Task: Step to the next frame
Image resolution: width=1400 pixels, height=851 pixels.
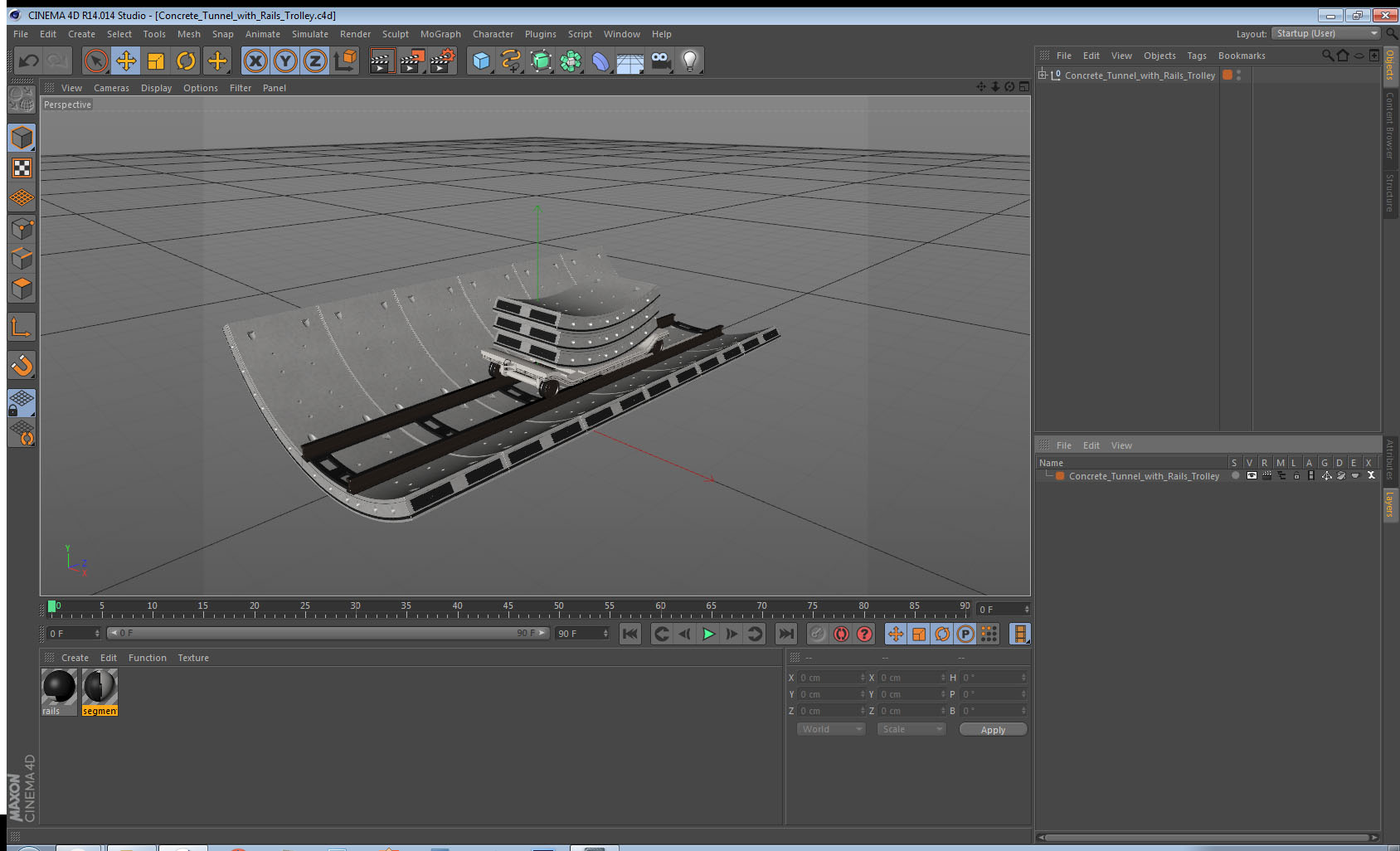Action: pos(732,634)
